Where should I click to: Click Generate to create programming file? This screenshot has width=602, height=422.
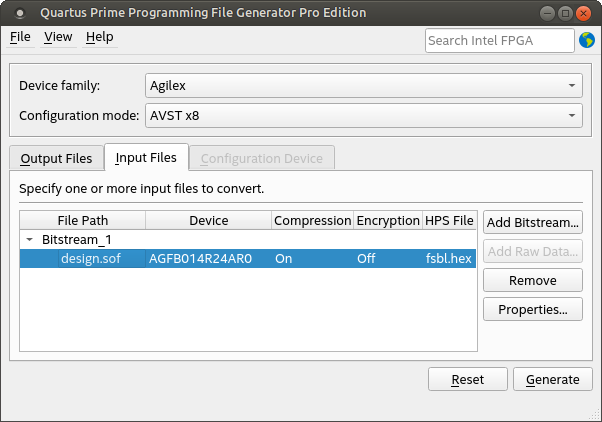pos(552,379)
